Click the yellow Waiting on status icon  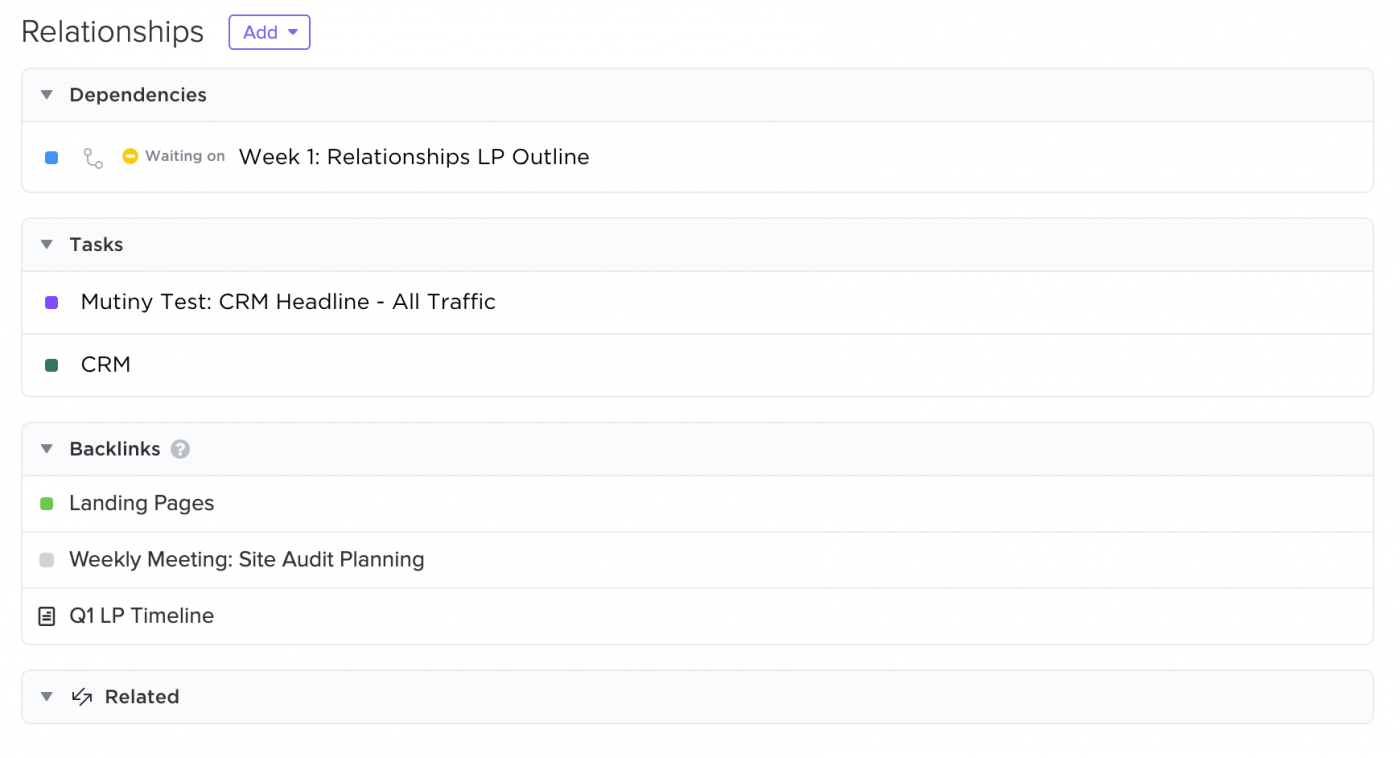(x=130, y=156)
